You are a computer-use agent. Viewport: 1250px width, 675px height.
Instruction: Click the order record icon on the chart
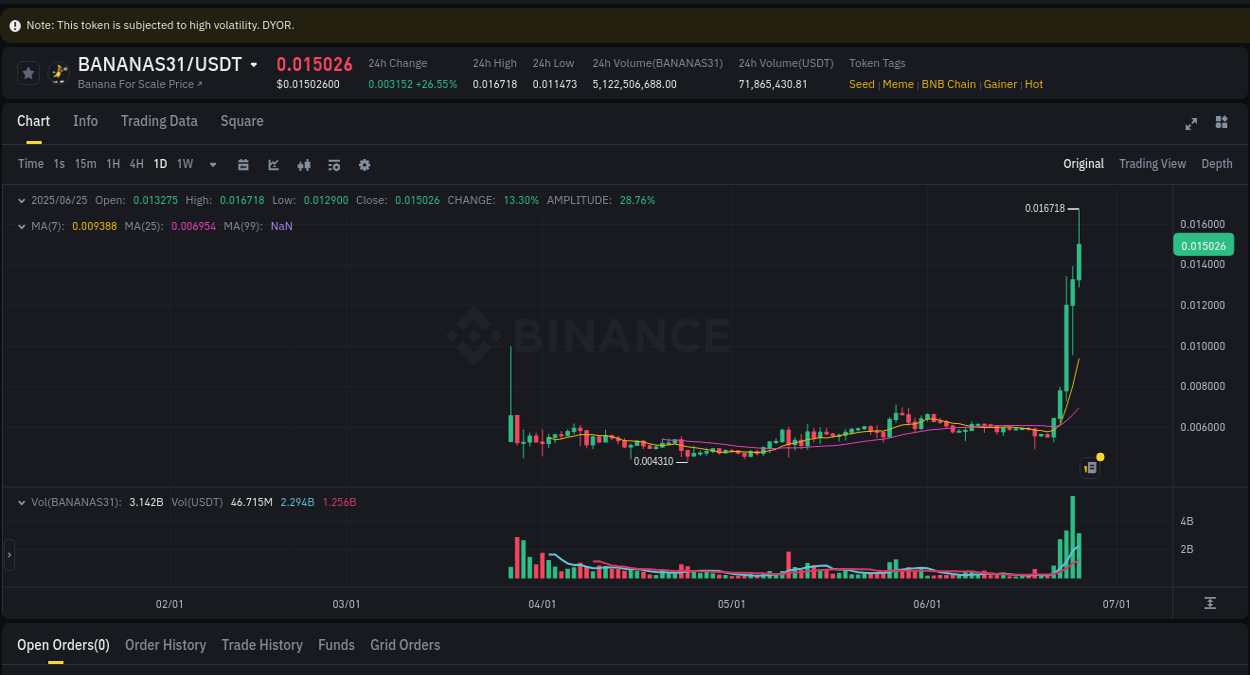click(1089, 467)
